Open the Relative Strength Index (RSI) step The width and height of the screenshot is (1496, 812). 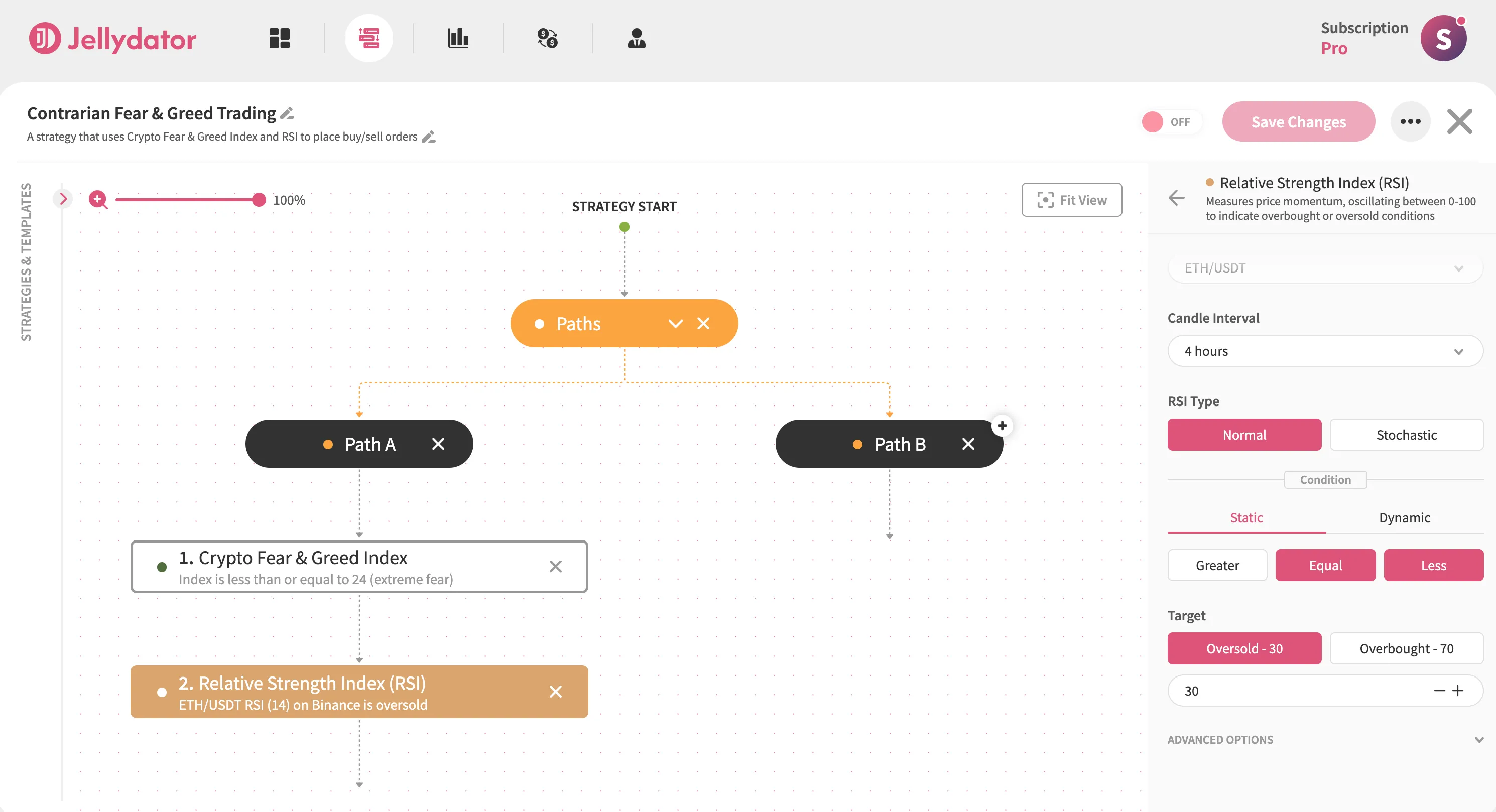(359, 692)
